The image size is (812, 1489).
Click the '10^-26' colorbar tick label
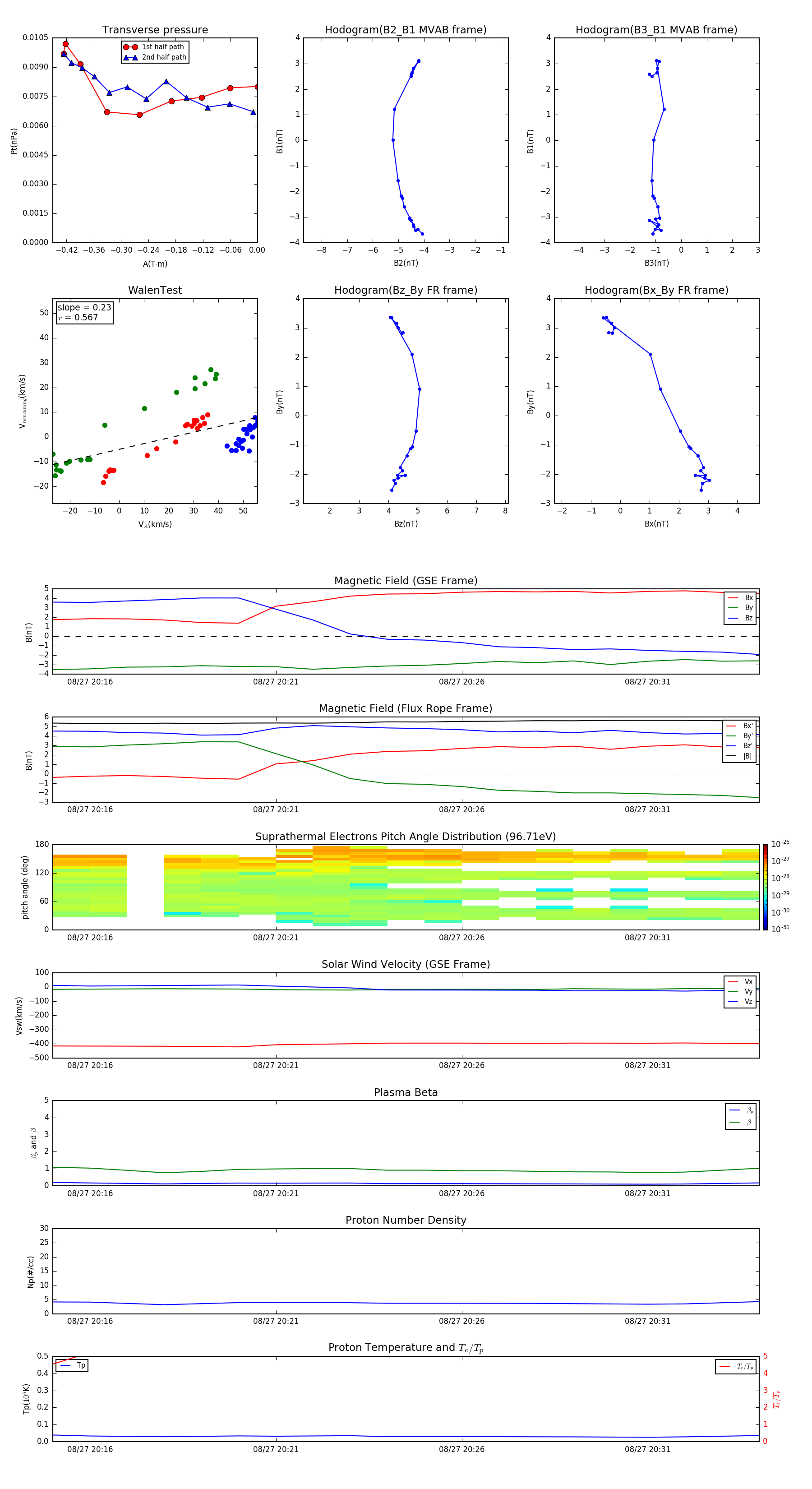pos(780,844)
